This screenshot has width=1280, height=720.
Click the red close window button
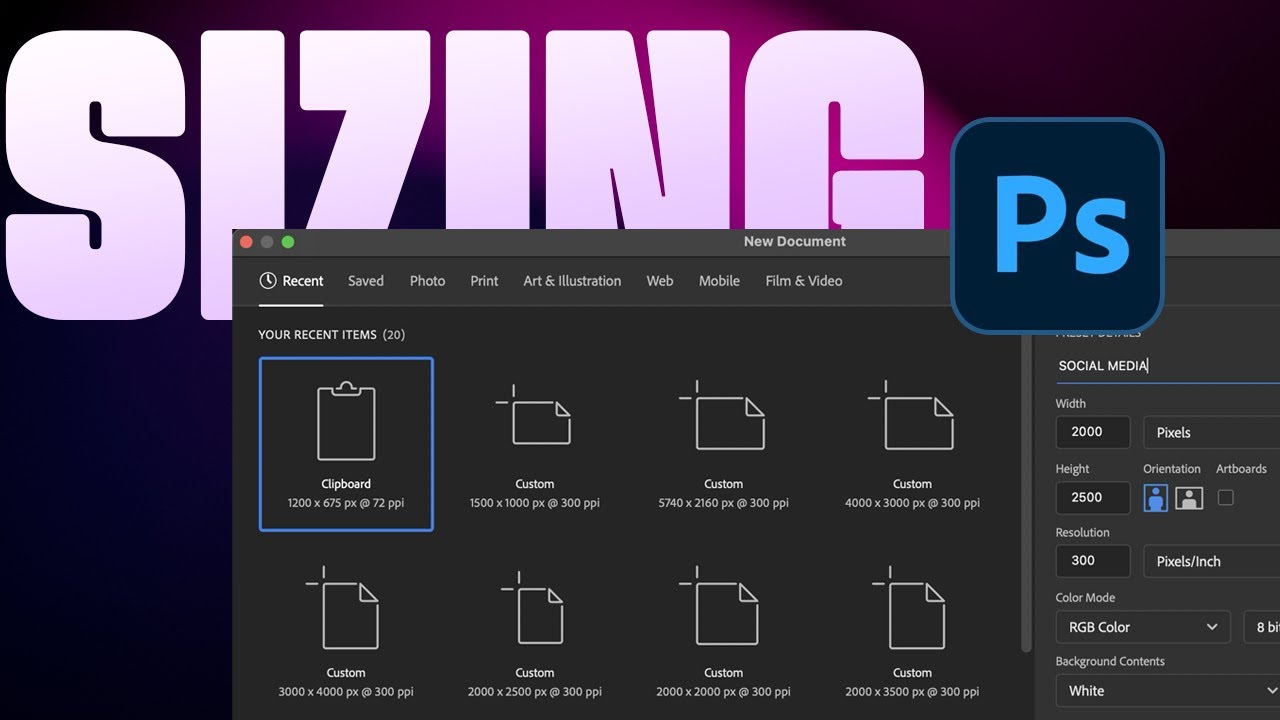[x=246, y=242]
